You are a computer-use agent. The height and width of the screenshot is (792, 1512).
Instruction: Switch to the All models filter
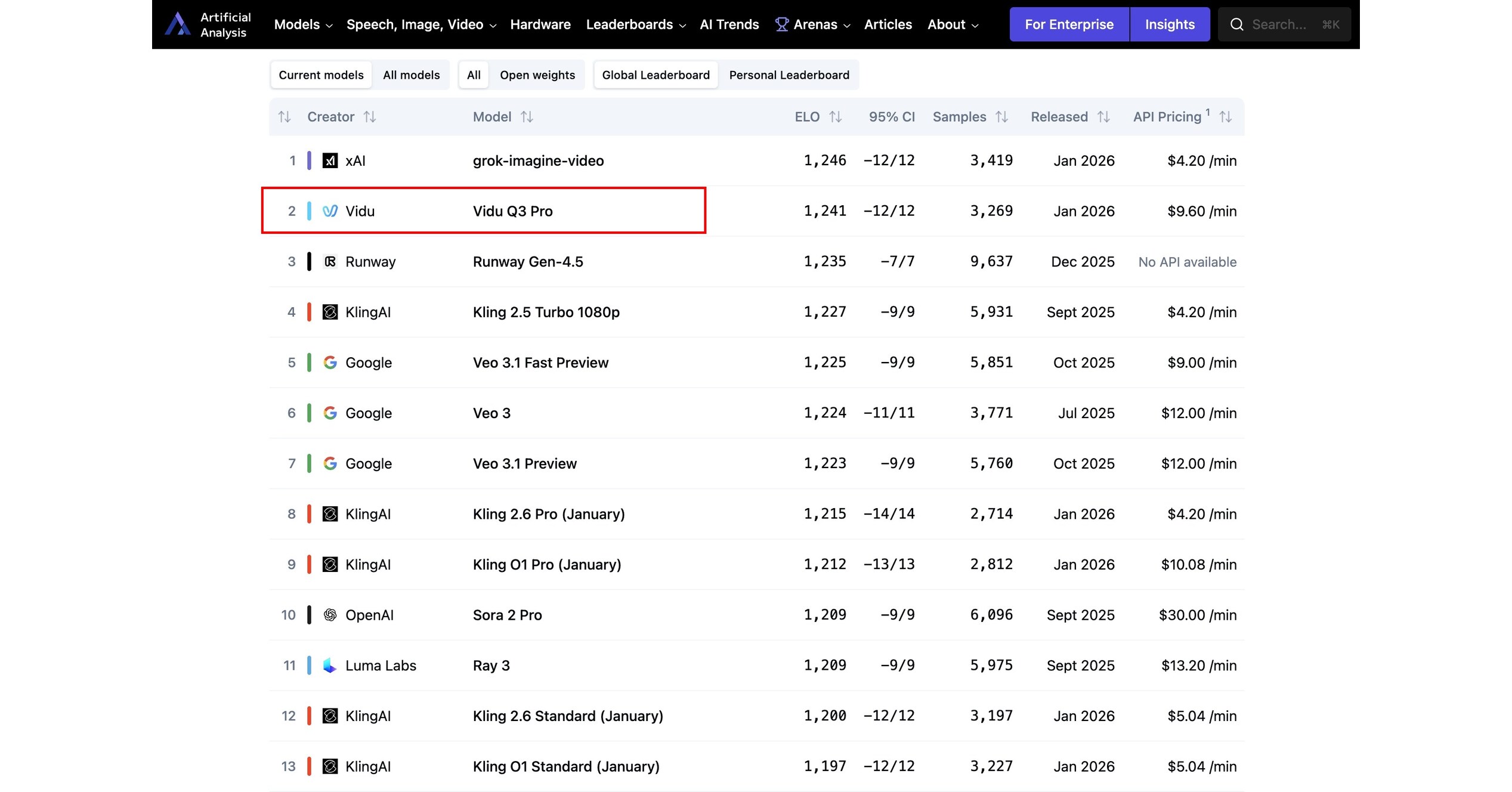[x=411, y=75]
